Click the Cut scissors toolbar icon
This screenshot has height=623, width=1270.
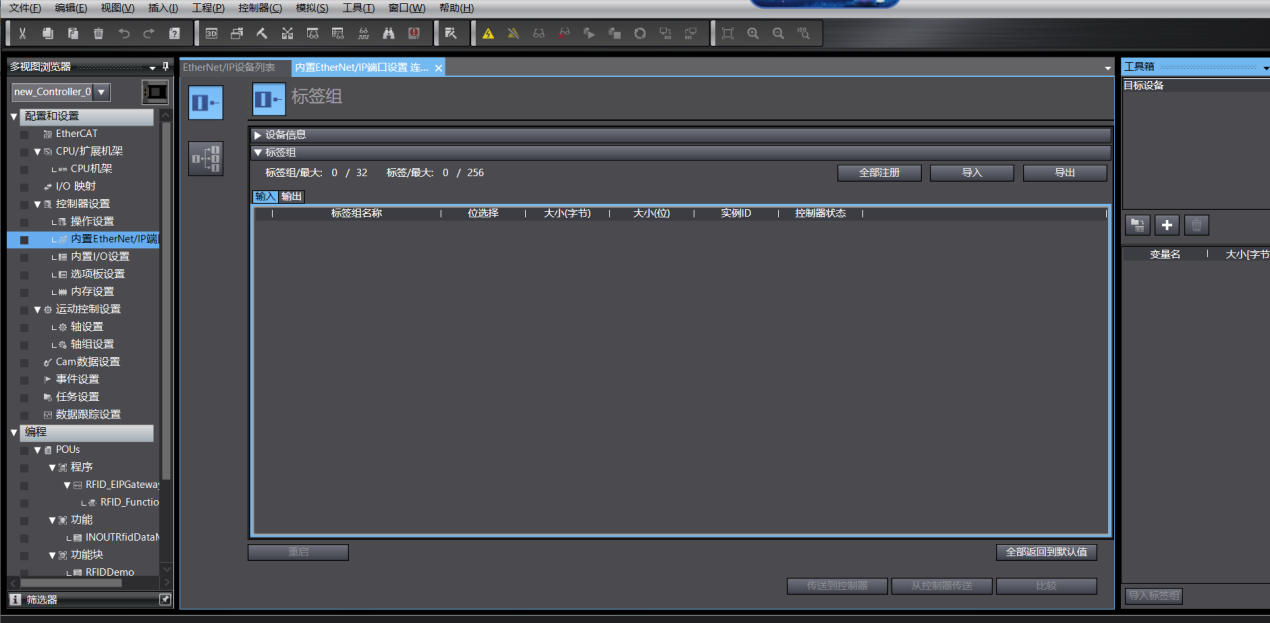[21, 33]
